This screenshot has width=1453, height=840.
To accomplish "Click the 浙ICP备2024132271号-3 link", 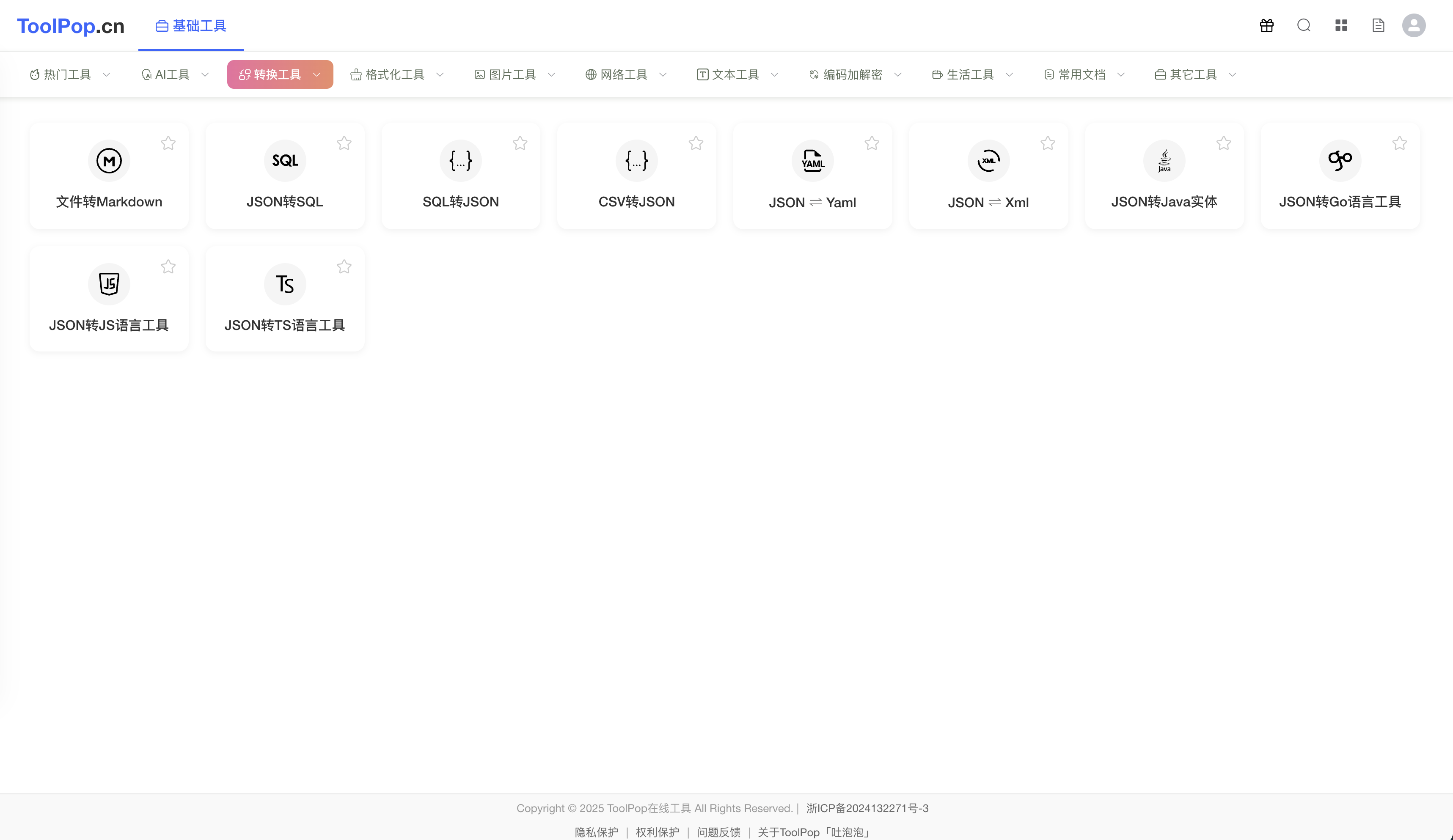I will 867,808.
